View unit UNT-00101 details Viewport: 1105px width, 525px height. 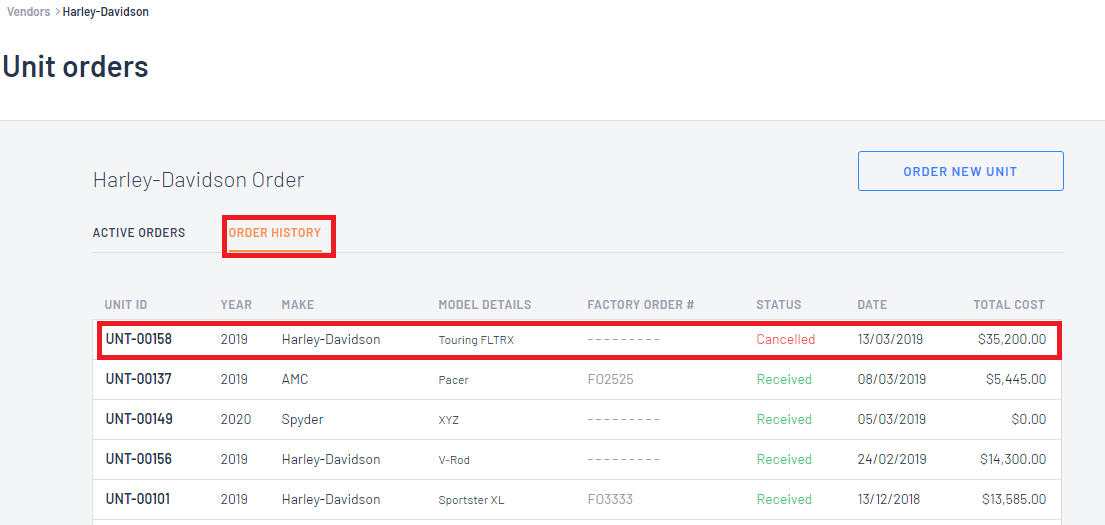(577, 500)
